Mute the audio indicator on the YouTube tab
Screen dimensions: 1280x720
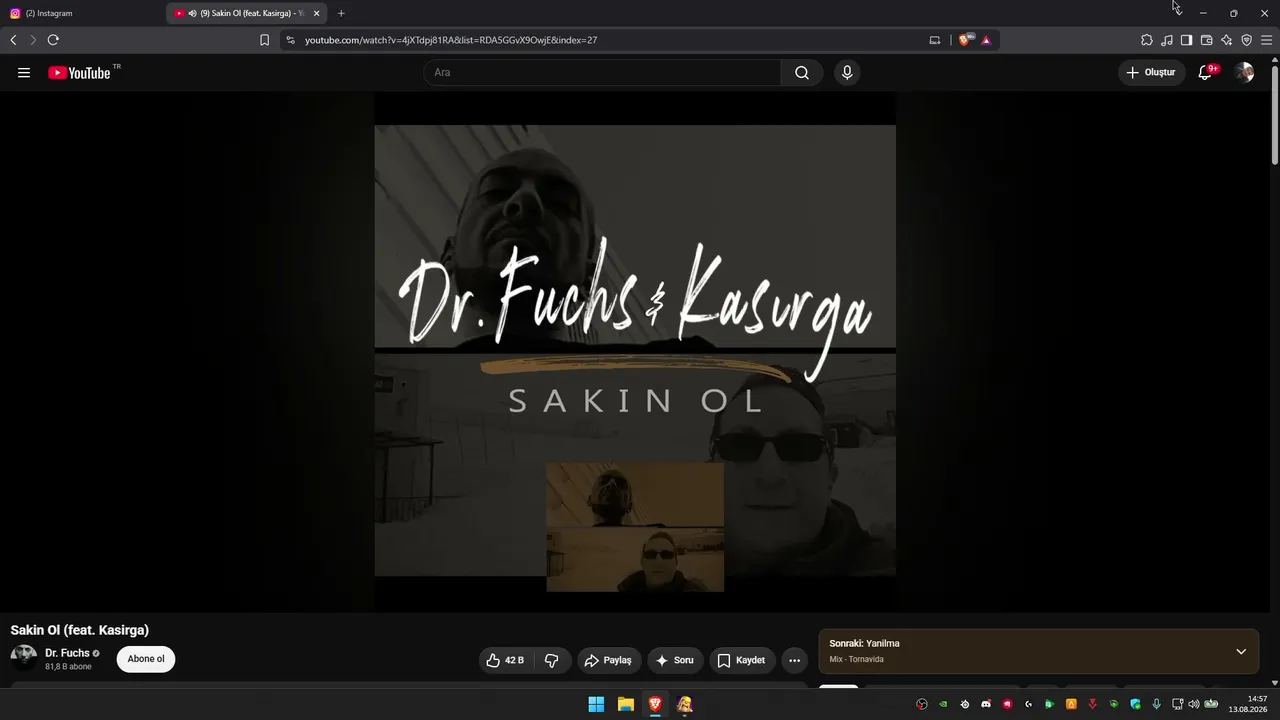click(192, 13)
